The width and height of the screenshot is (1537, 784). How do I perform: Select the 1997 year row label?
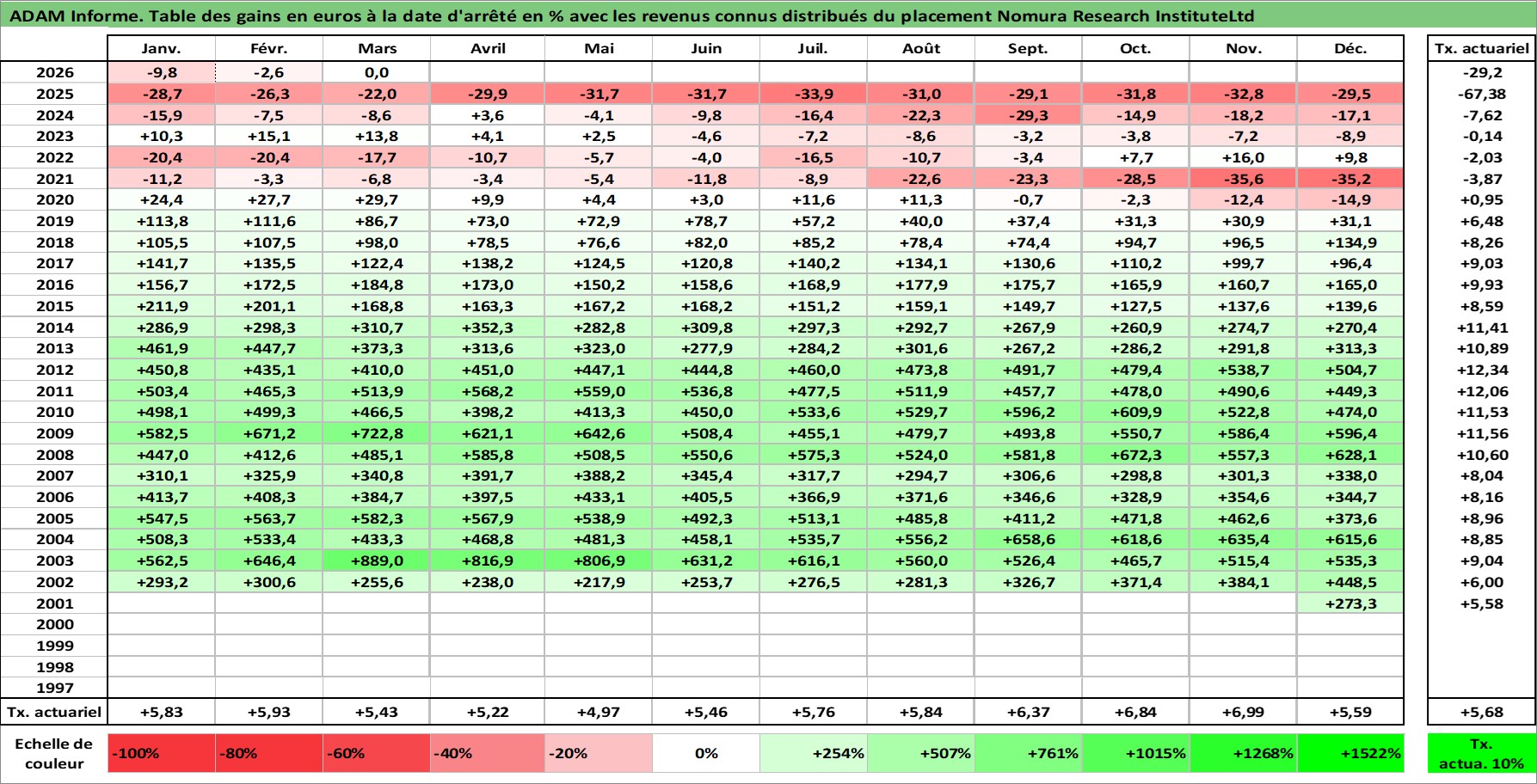(x=54, y=688)
